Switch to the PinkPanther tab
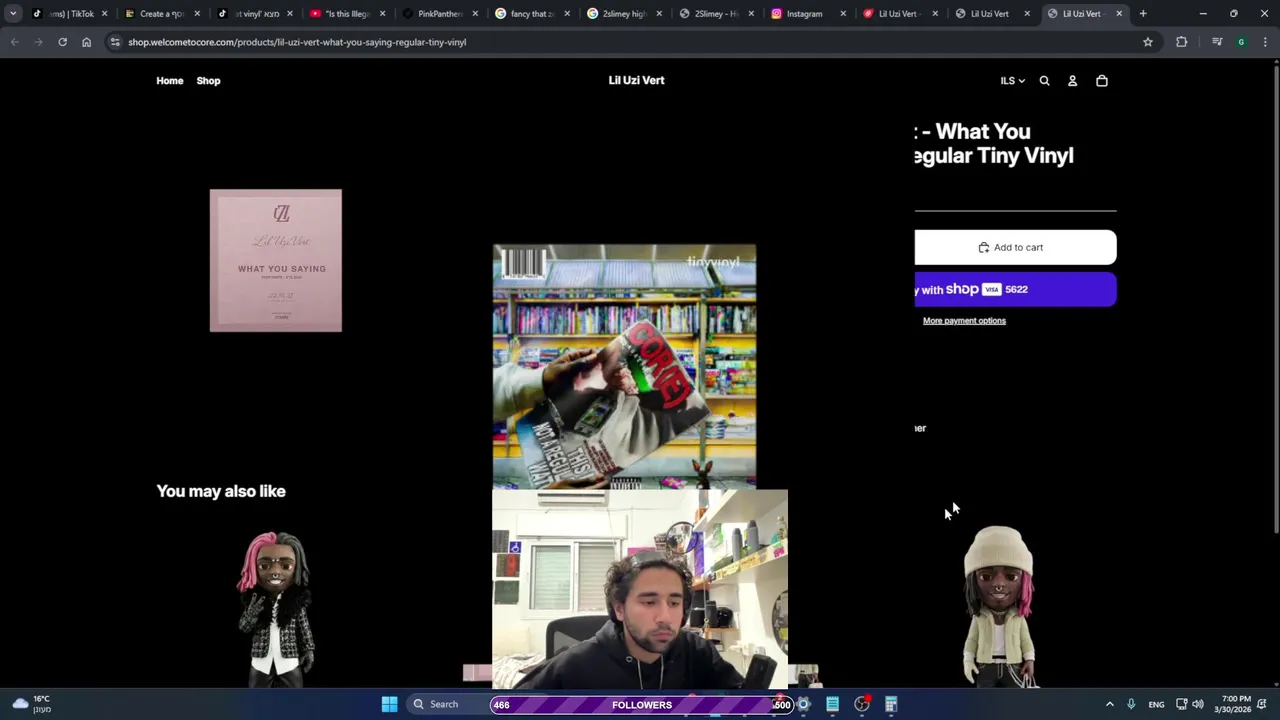This screenshot has width=1280, height=720. point(440,14)
